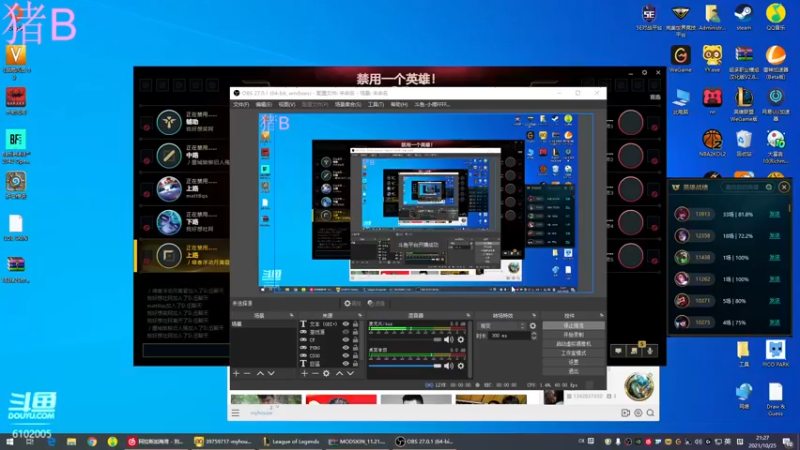
Task: Open the microphone audio settings gear in the mixer
Action: tap(461, 339)
